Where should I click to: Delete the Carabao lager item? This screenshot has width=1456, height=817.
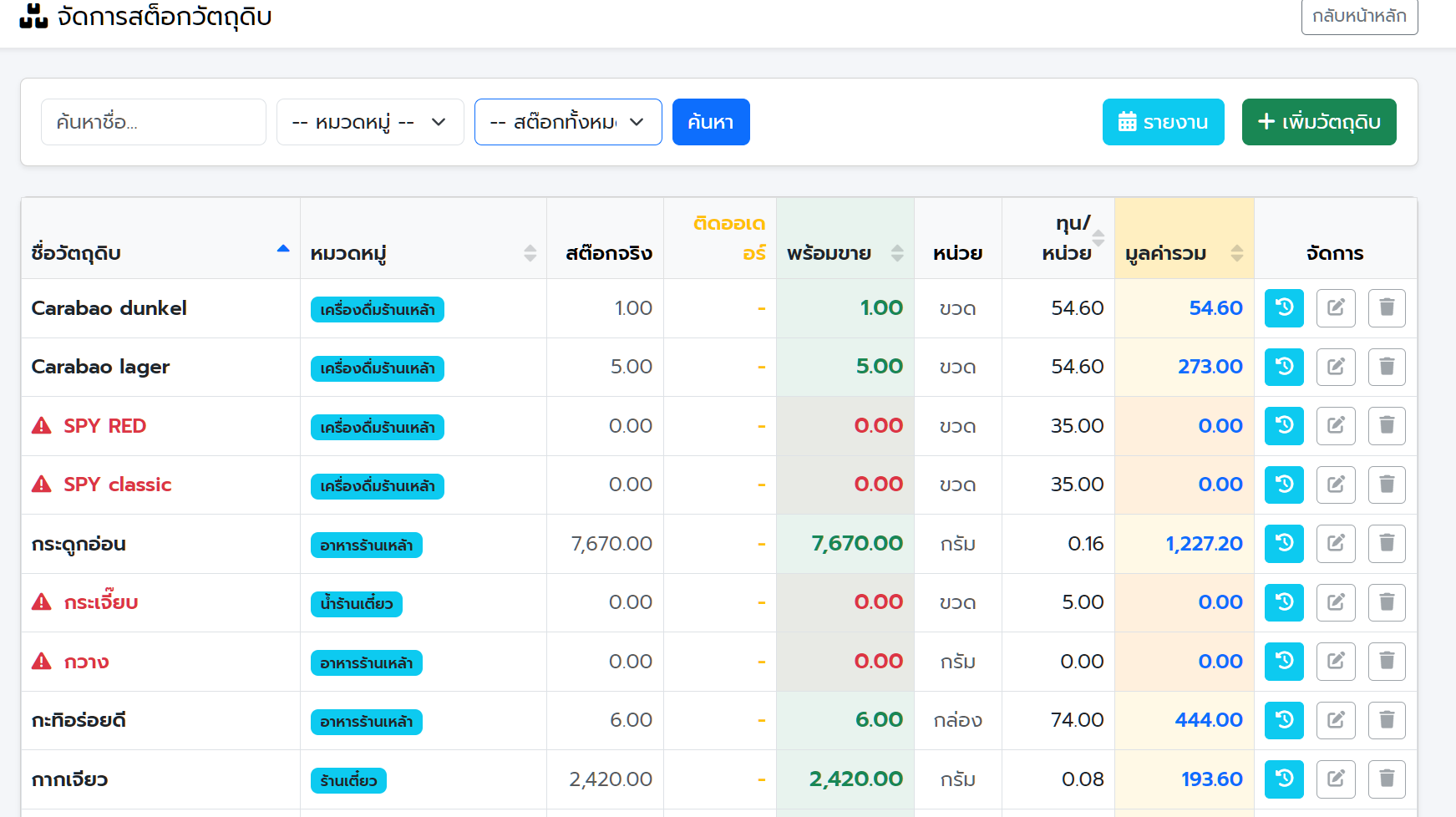tap(1387, 367)
